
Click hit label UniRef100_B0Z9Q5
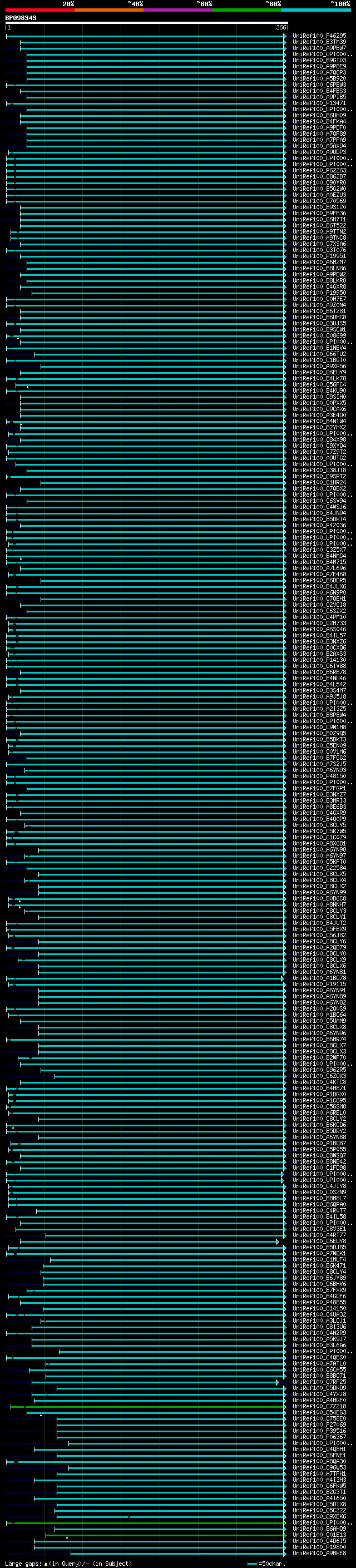coord(319,734)
